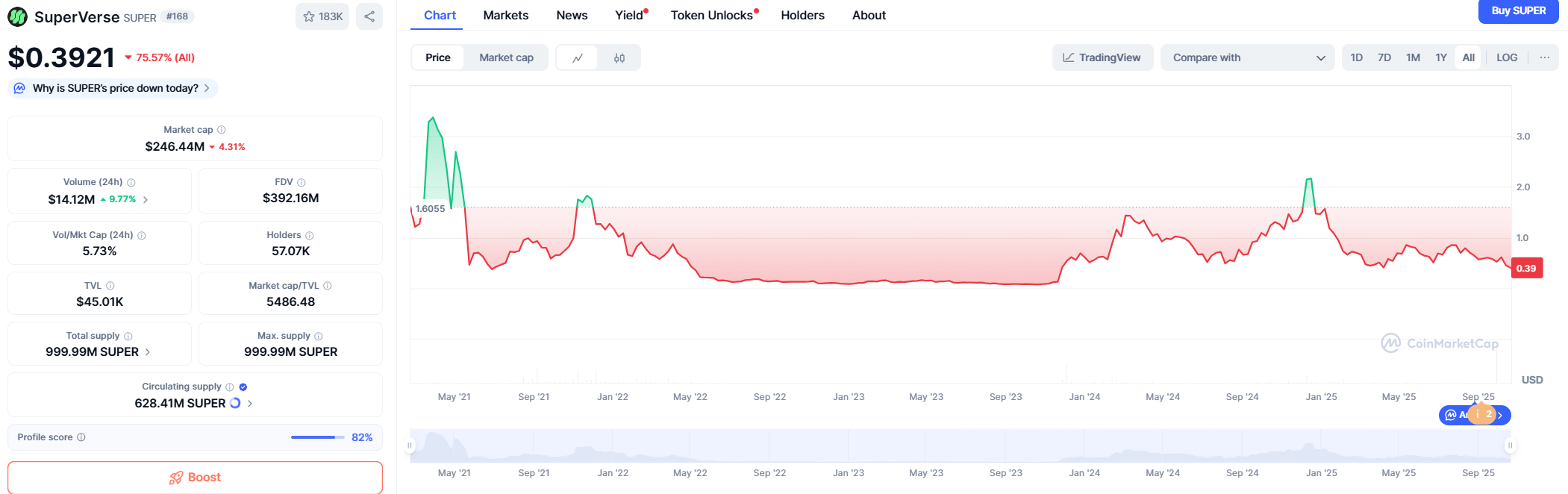1568x494 pixels.
Task: Switch to the candlestick chart icon
Action: point(619,58)
